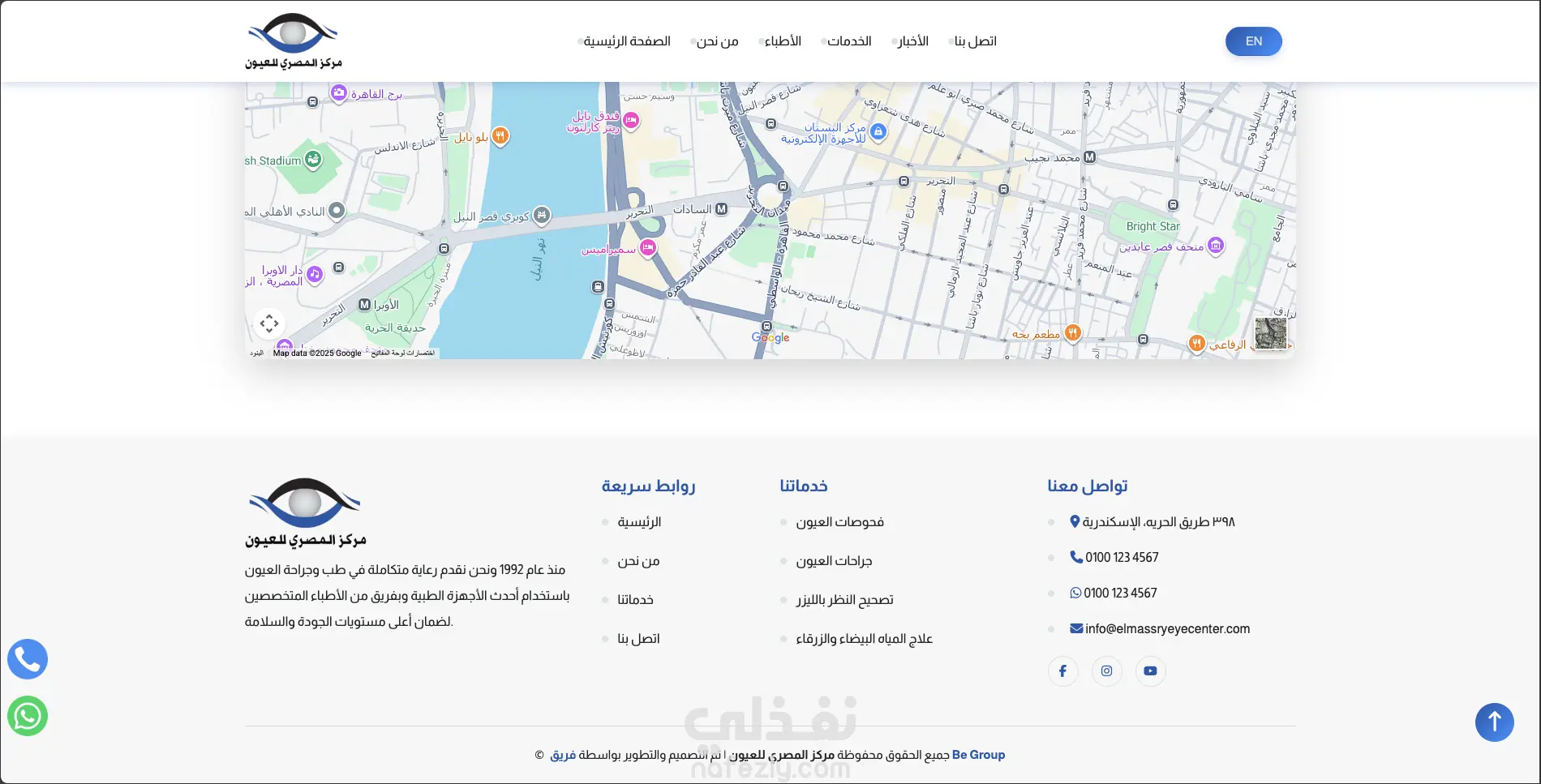Toggle fullscreen view on the map

click(269, 323)
